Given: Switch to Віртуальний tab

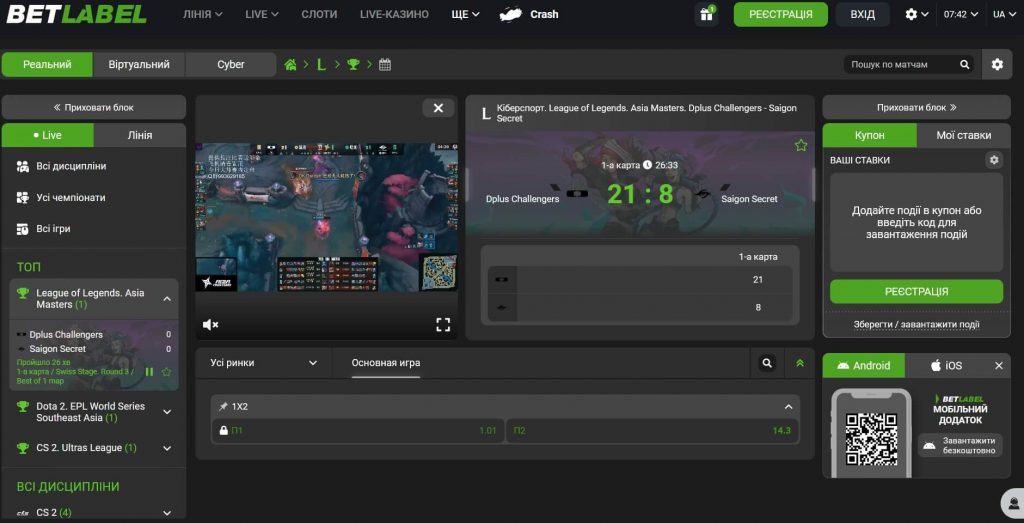Looking at the screenshot, I should tap(139, 65).
